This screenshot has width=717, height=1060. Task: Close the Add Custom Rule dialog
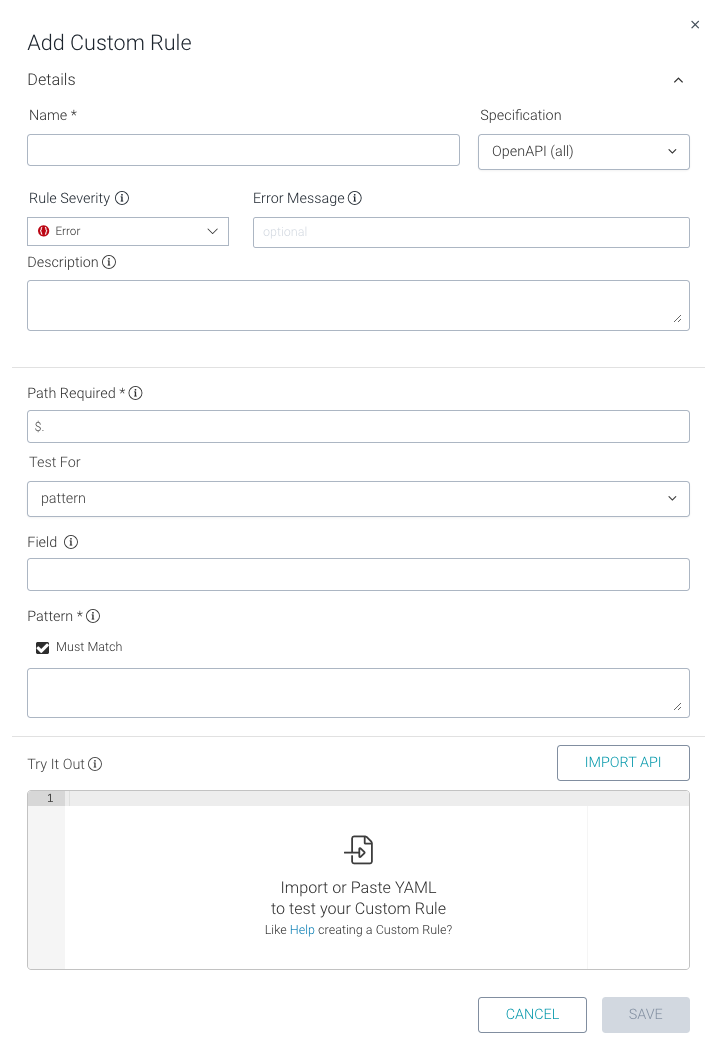click(x=695, y=25)
